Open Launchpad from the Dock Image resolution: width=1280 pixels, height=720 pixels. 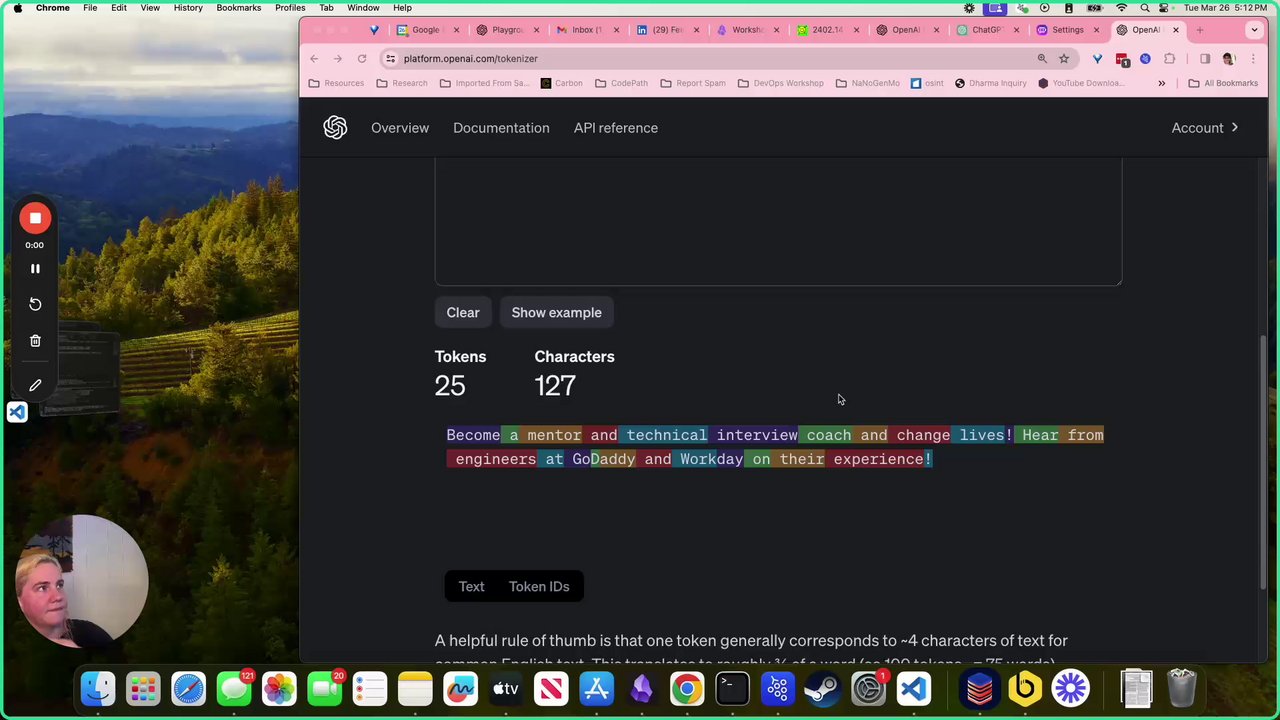[143, 689]
